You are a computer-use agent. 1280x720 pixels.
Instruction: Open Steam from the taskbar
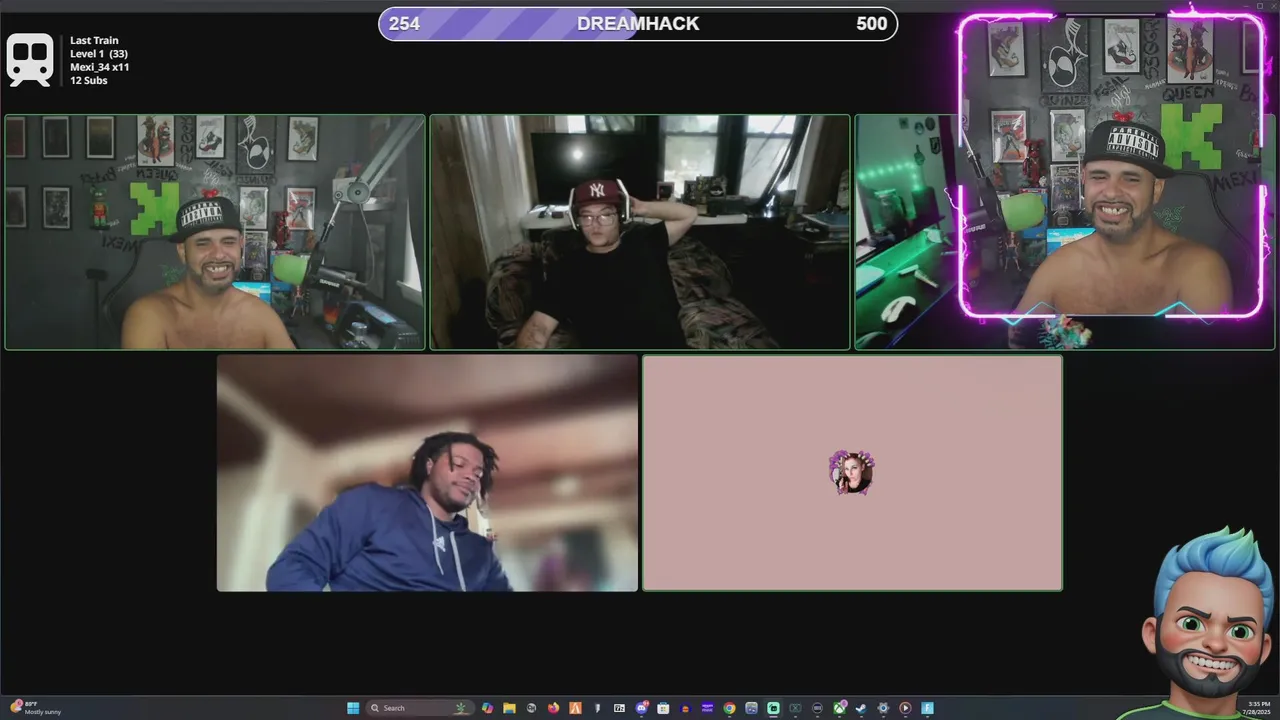point(861,708)
